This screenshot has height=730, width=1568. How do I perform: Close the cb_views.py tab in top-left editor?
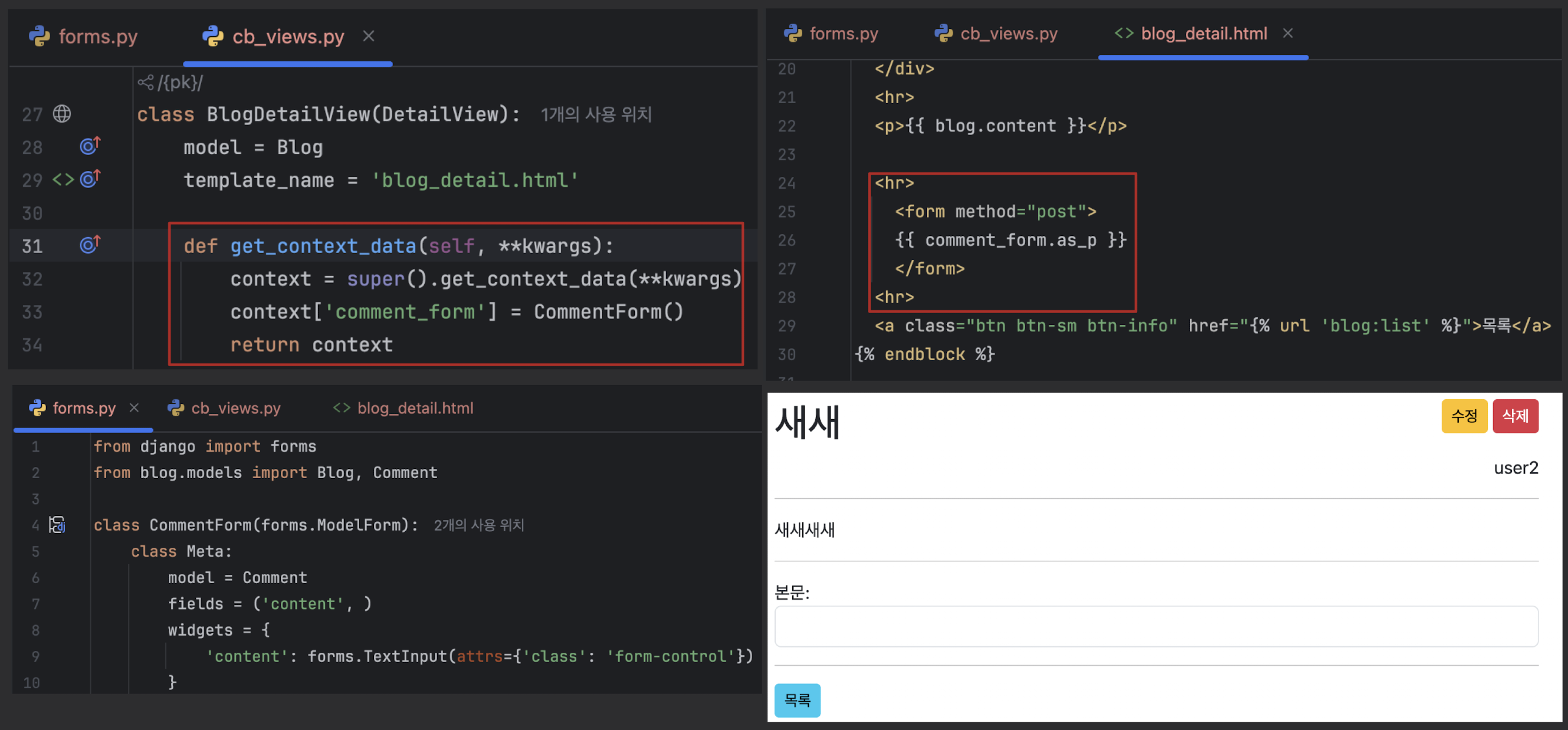click(368, 36)
